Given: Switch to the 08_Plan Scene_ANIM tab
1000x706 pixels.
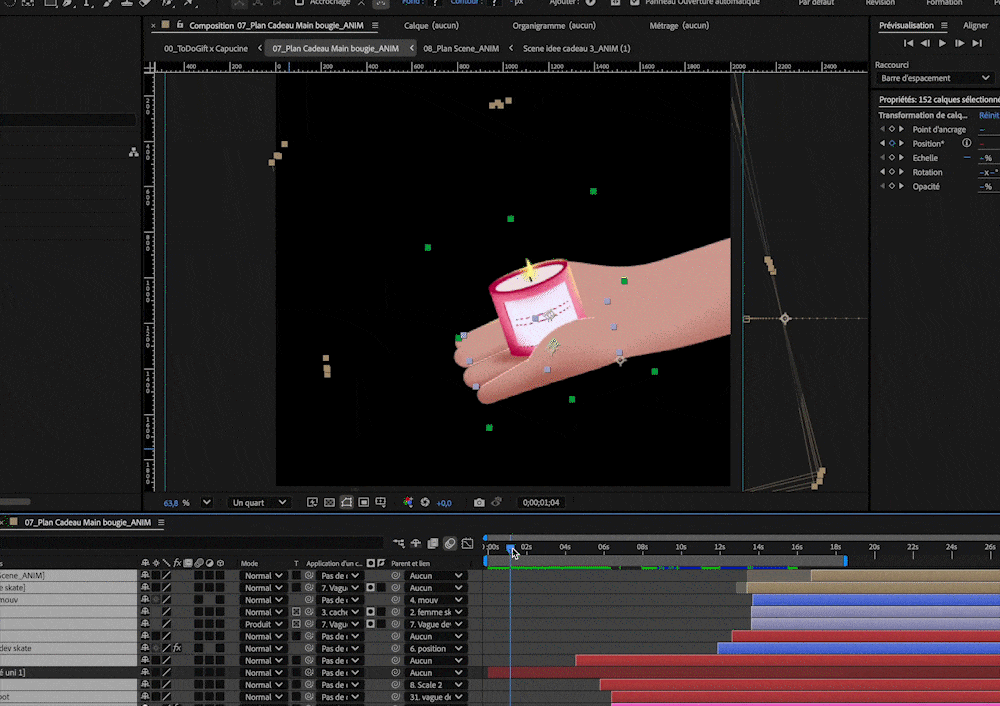Looking at the screenshot, I should click(460, 47).
